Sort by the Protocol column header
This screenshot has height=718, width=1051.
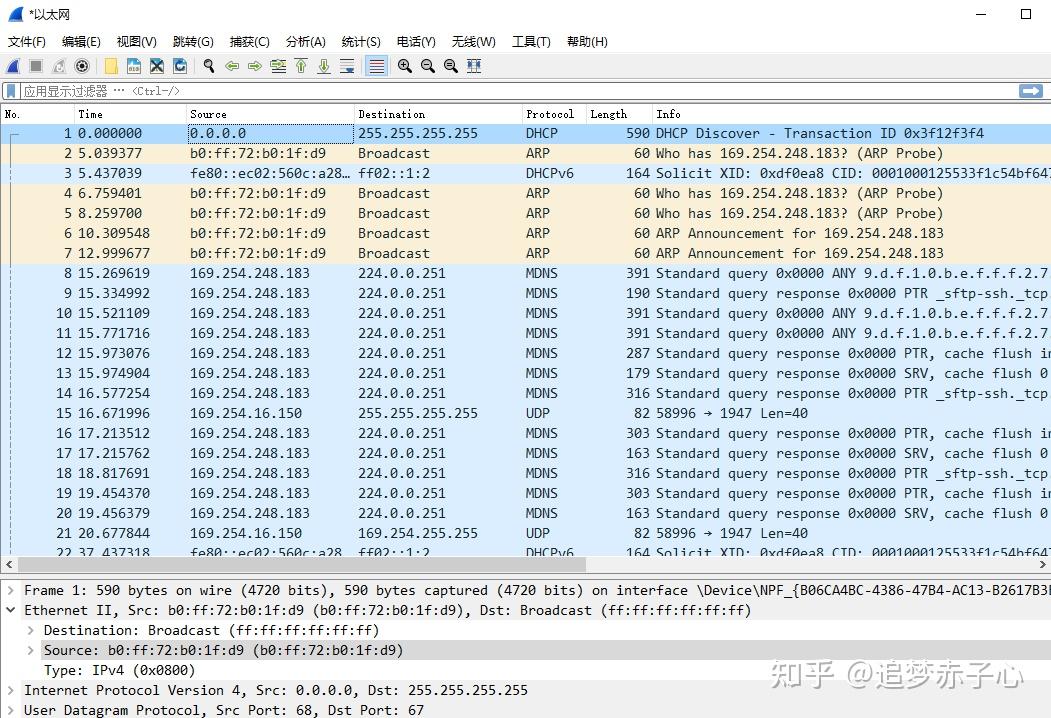coord(554,114)
